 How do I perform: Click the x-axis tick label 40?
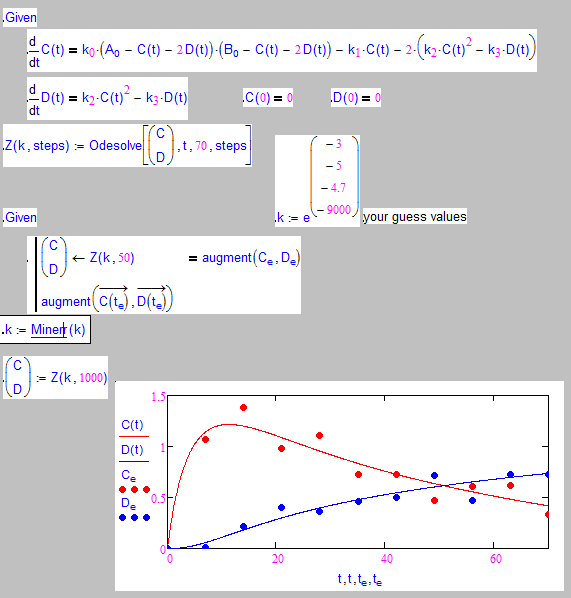pyautogui.click(x=387, y=559)
